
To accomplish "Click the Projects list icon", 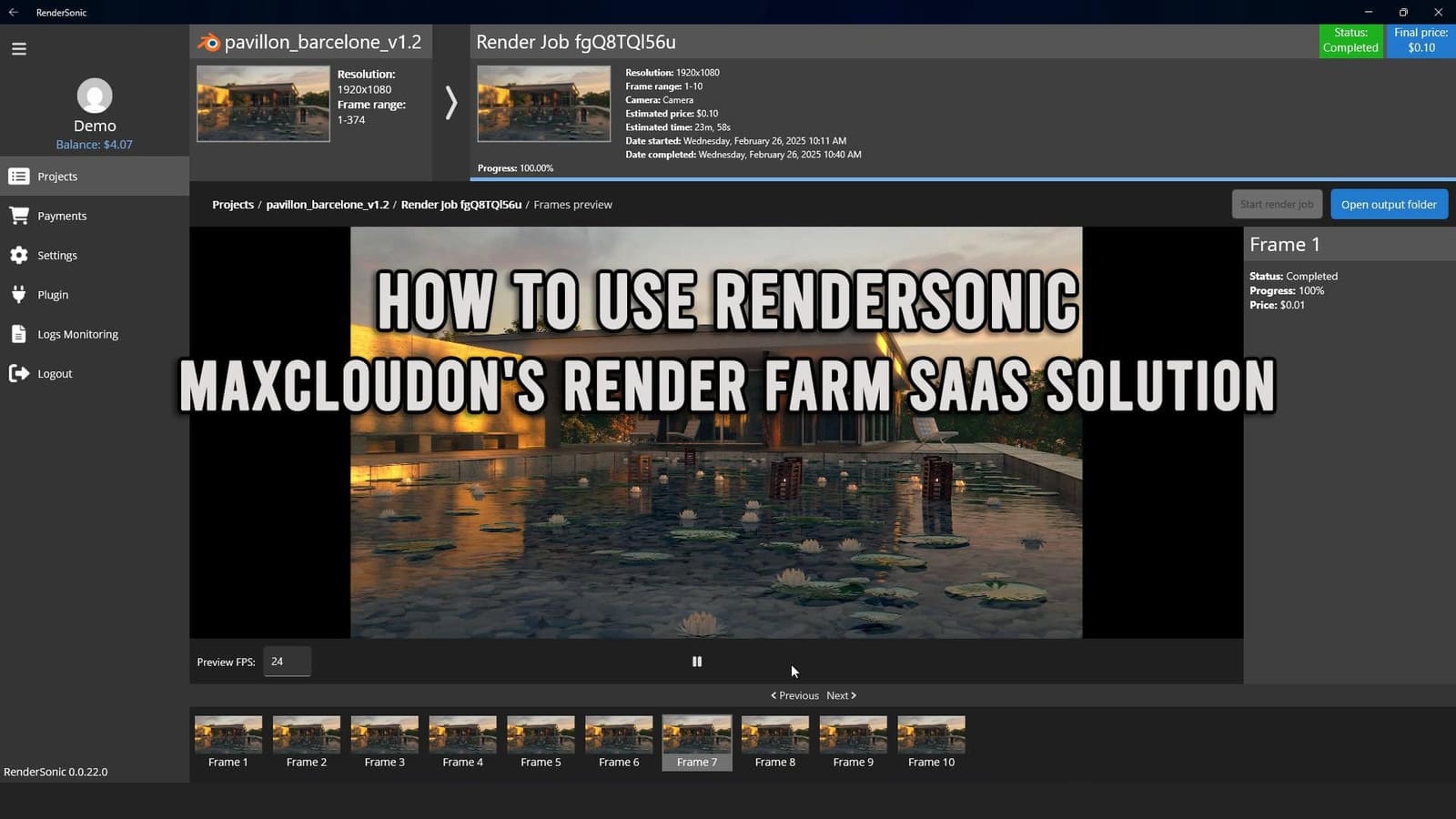I will pos(19,177).
